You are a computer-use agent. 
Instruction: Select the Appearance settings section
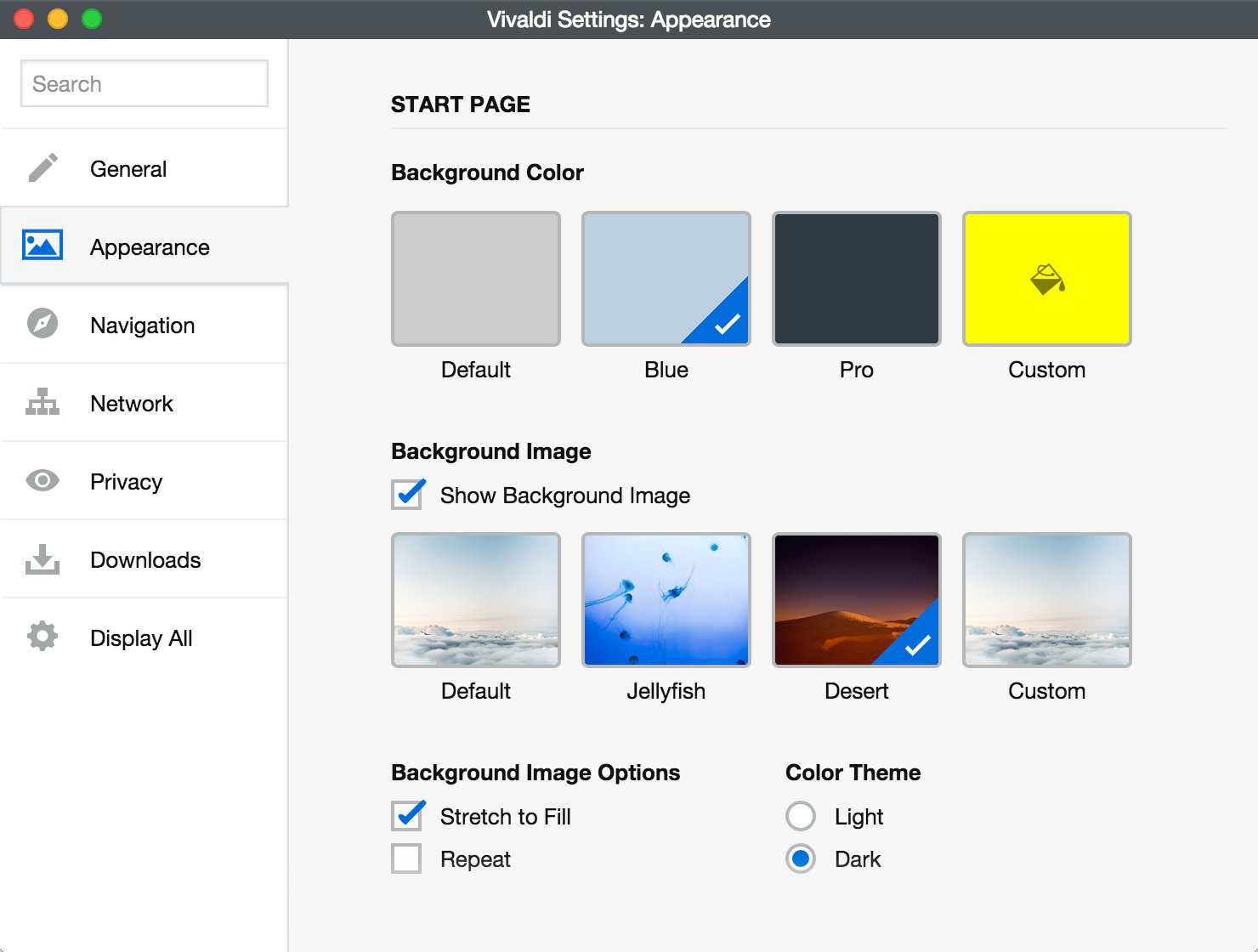coord(144,246)
